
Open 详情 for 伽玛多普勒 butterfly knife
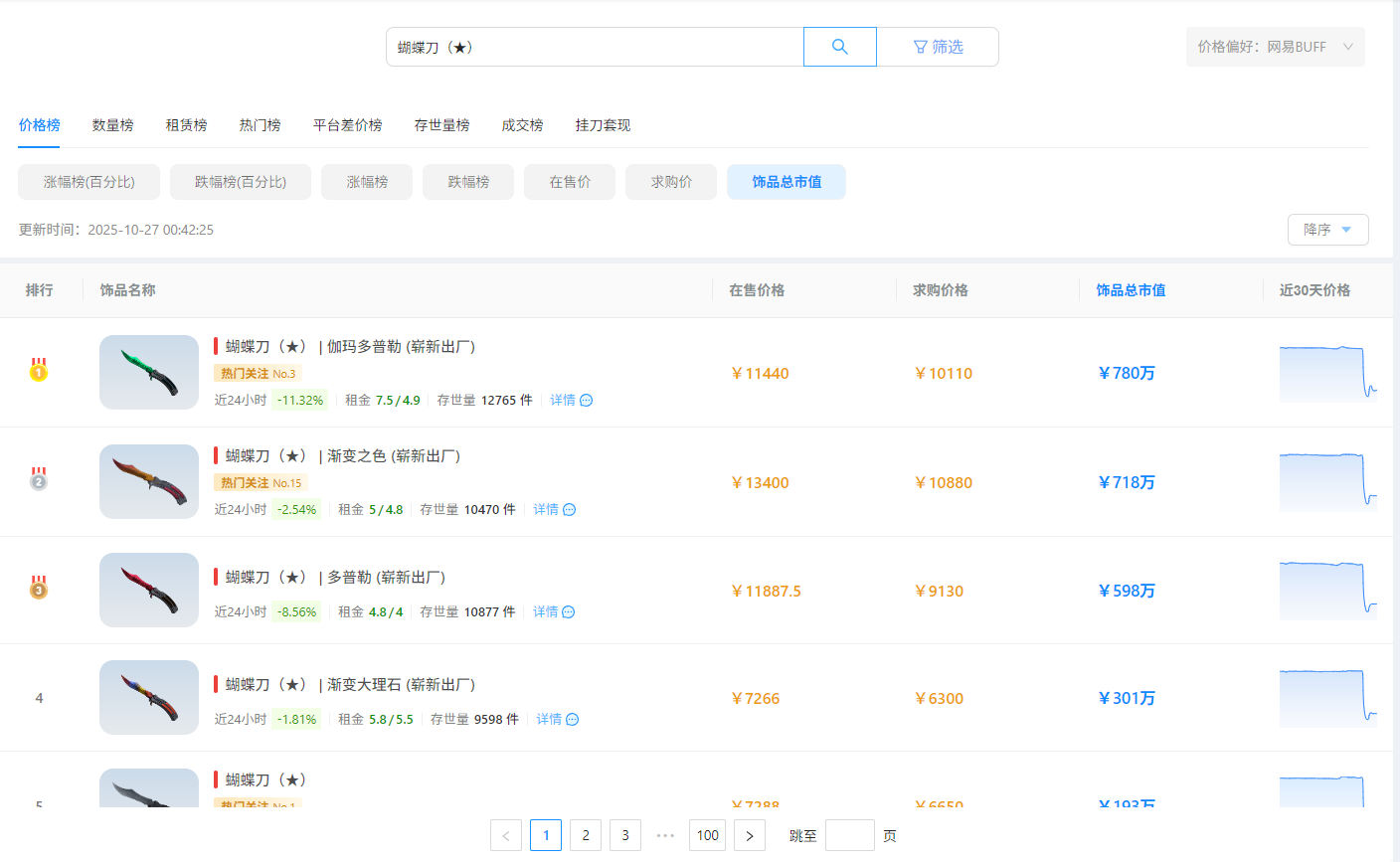(571, 400)
